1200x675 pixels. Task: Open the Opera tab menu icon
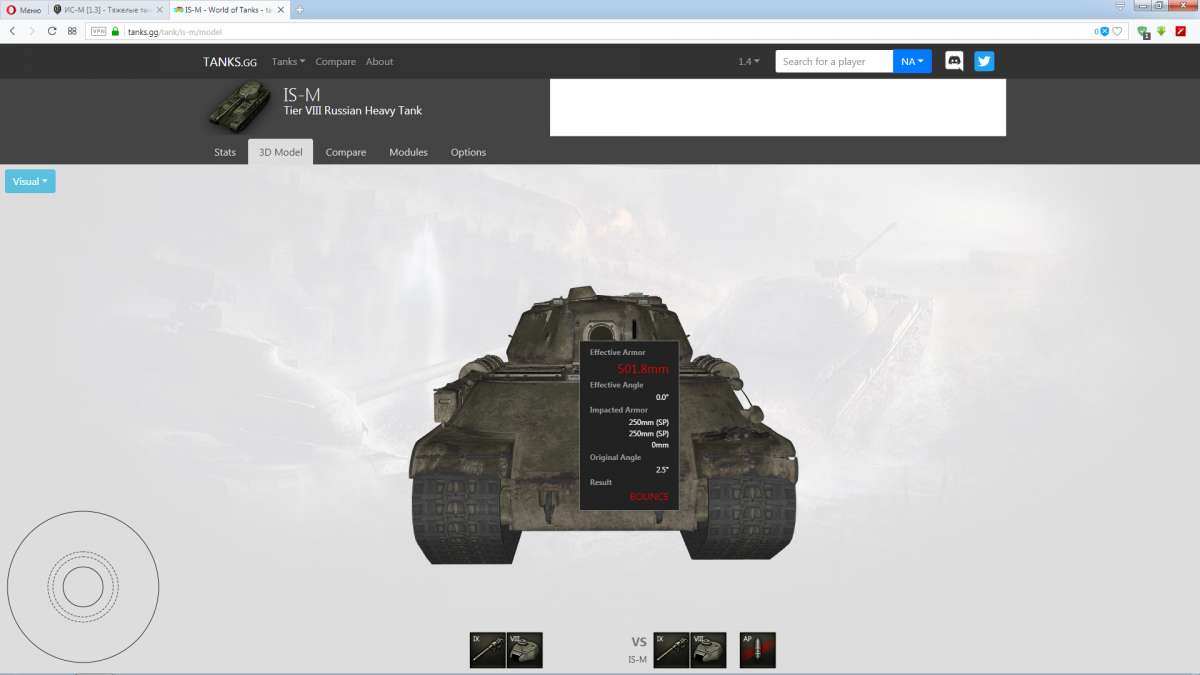tap(1119, 6)
